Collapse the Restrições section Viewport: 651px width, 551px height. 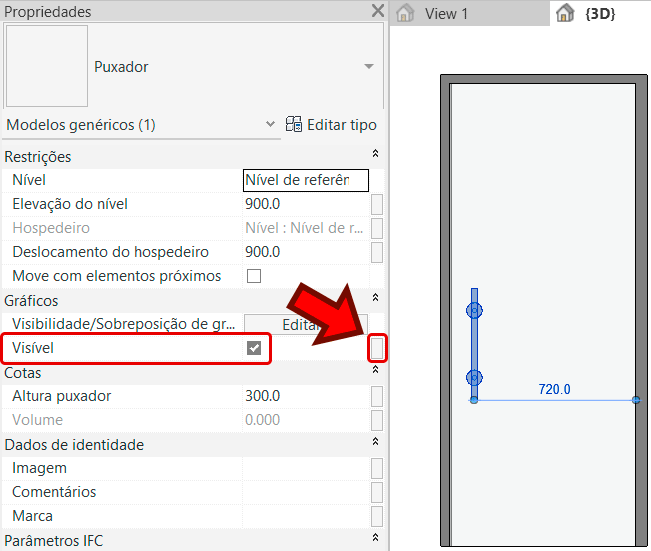click(x=375, y=156)
